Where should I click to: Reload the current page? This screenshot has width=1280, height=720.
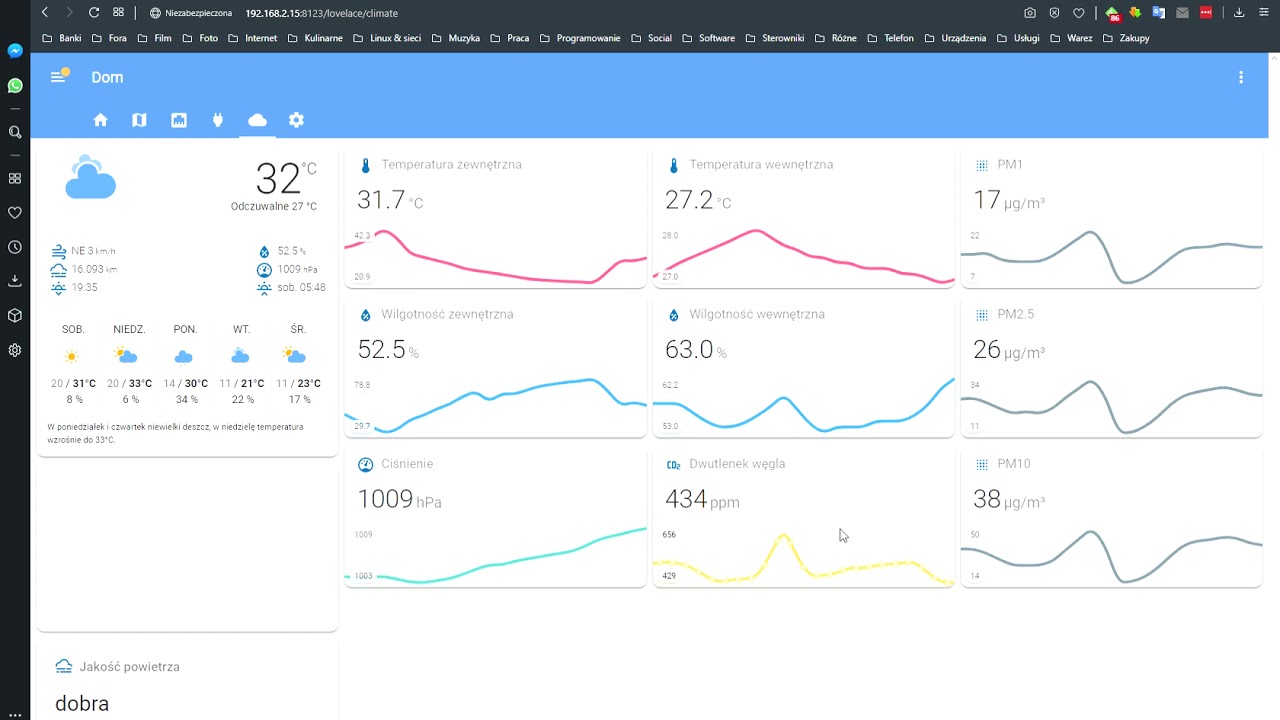pyautogui.click(x=94, y=12)
